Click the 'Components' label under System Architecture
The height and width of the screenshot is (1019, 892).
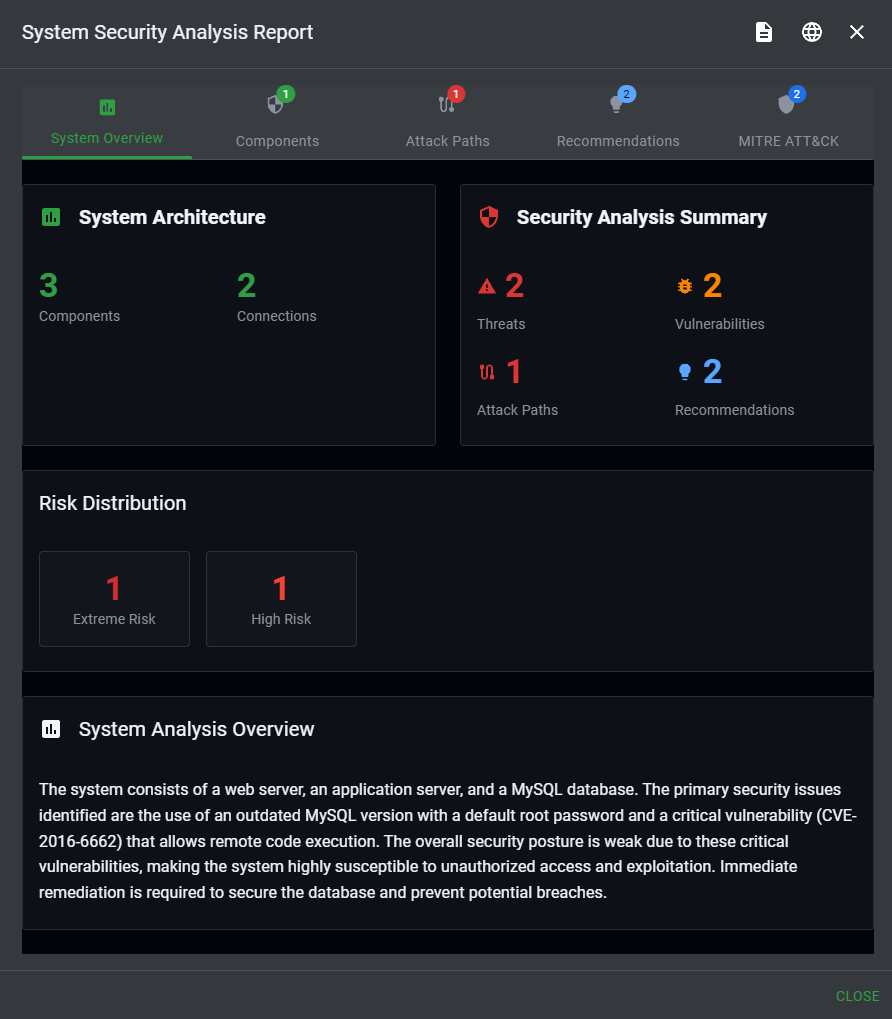tap(79, 316)
